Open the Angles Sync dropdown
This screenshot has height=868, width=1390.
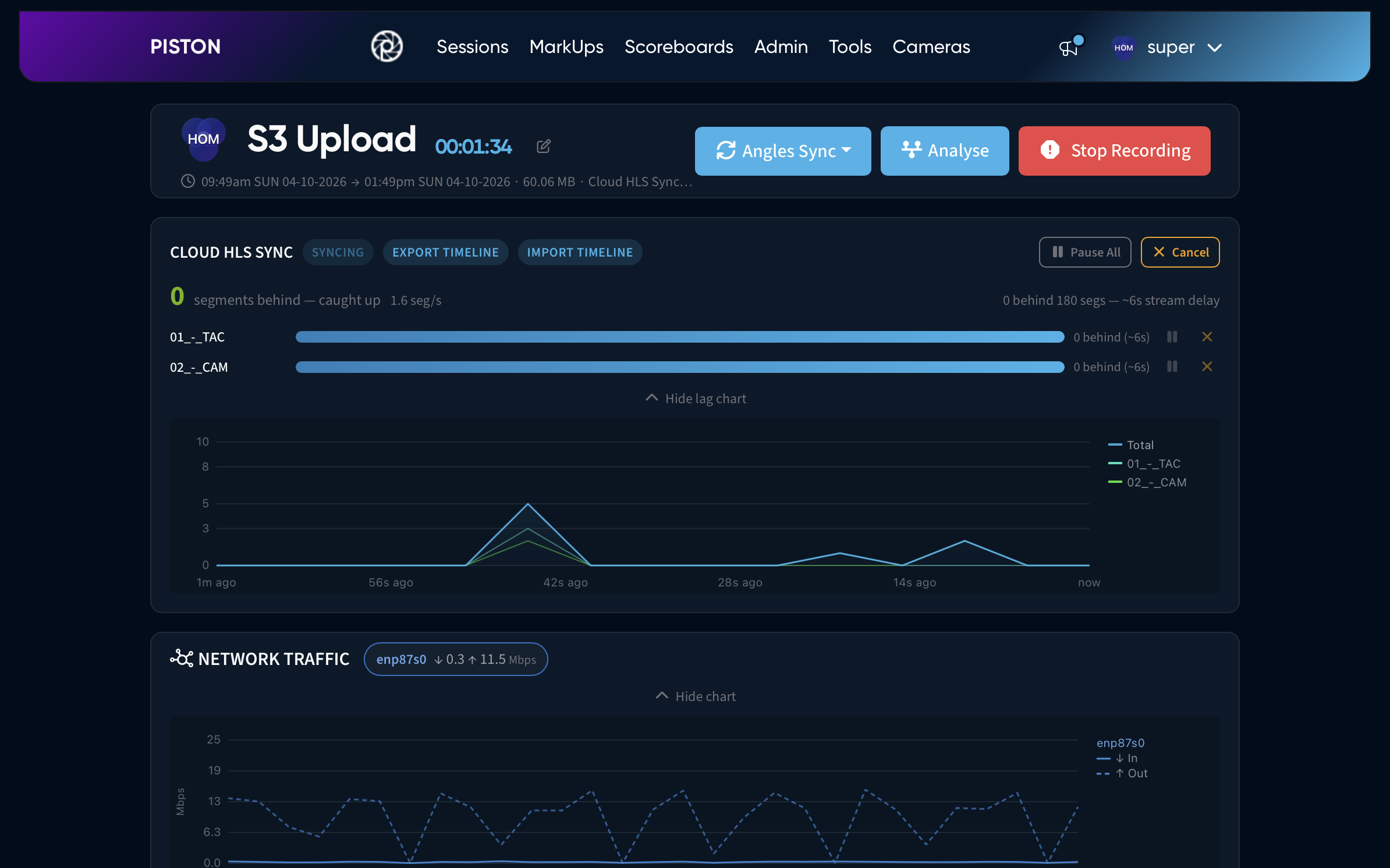(783, 151)
